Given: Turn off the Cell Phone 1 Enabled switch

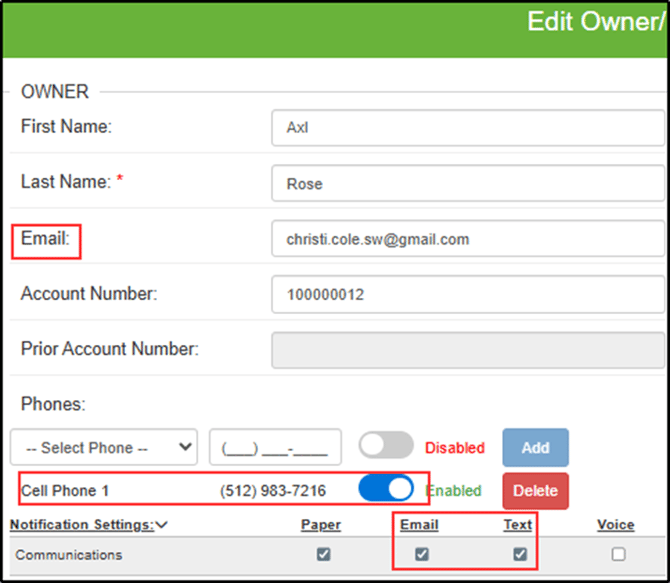Looking at the screenshot, I should pyautogui.click(x=386, y=489).
